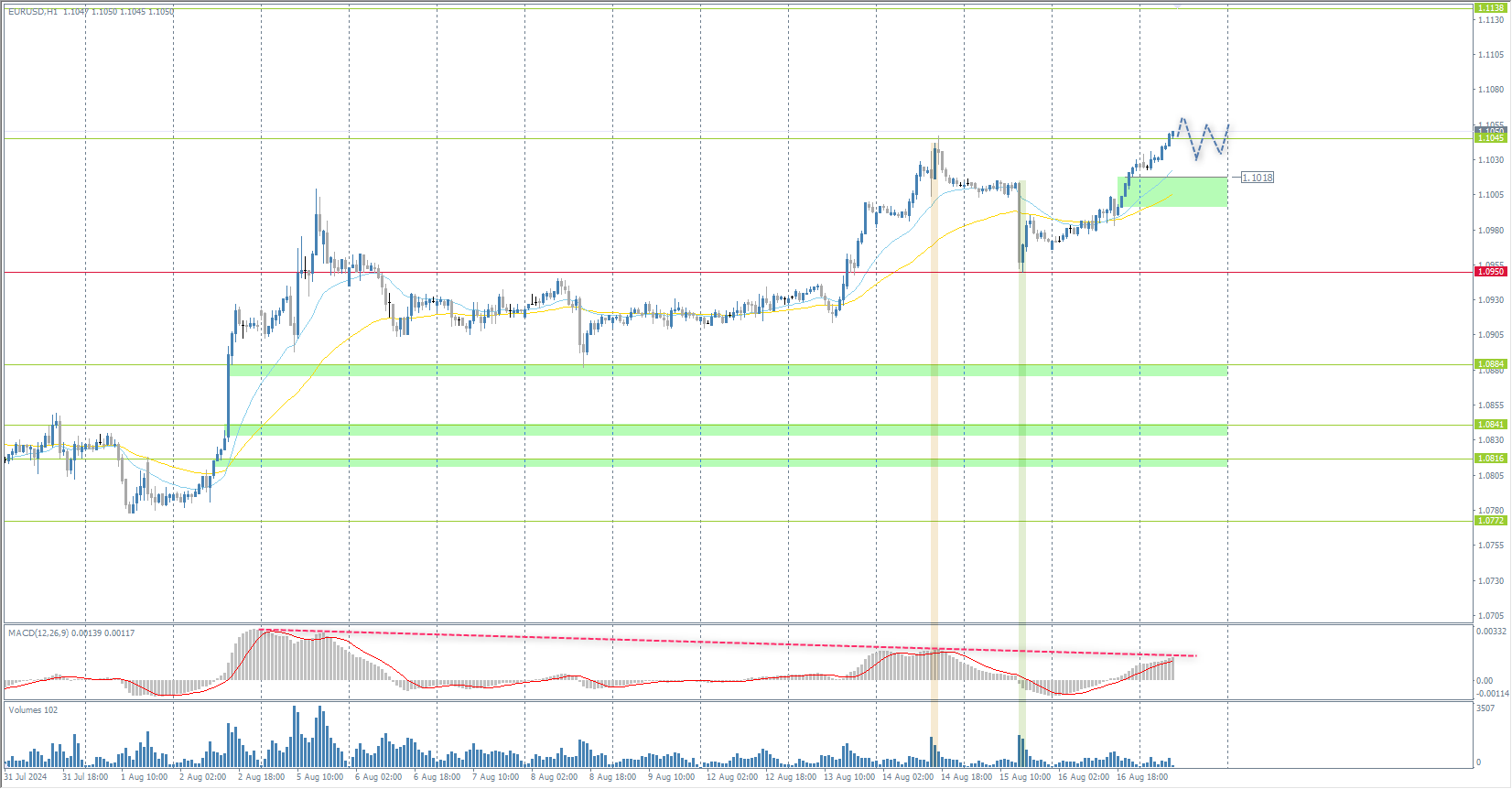
Task: Select the dashed zigzag price projection
Action: pyautogui.click(x=1202, y=138)
